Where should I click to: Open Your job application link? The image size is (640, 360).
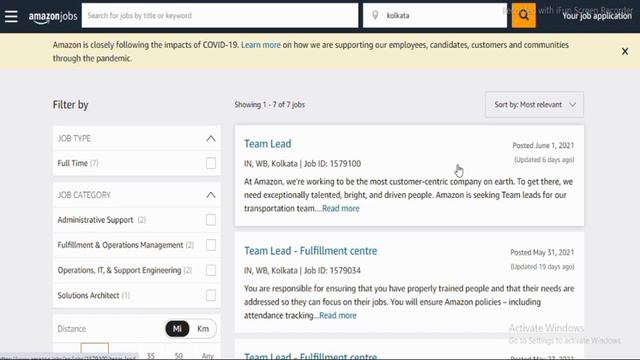tap(597, 16)
